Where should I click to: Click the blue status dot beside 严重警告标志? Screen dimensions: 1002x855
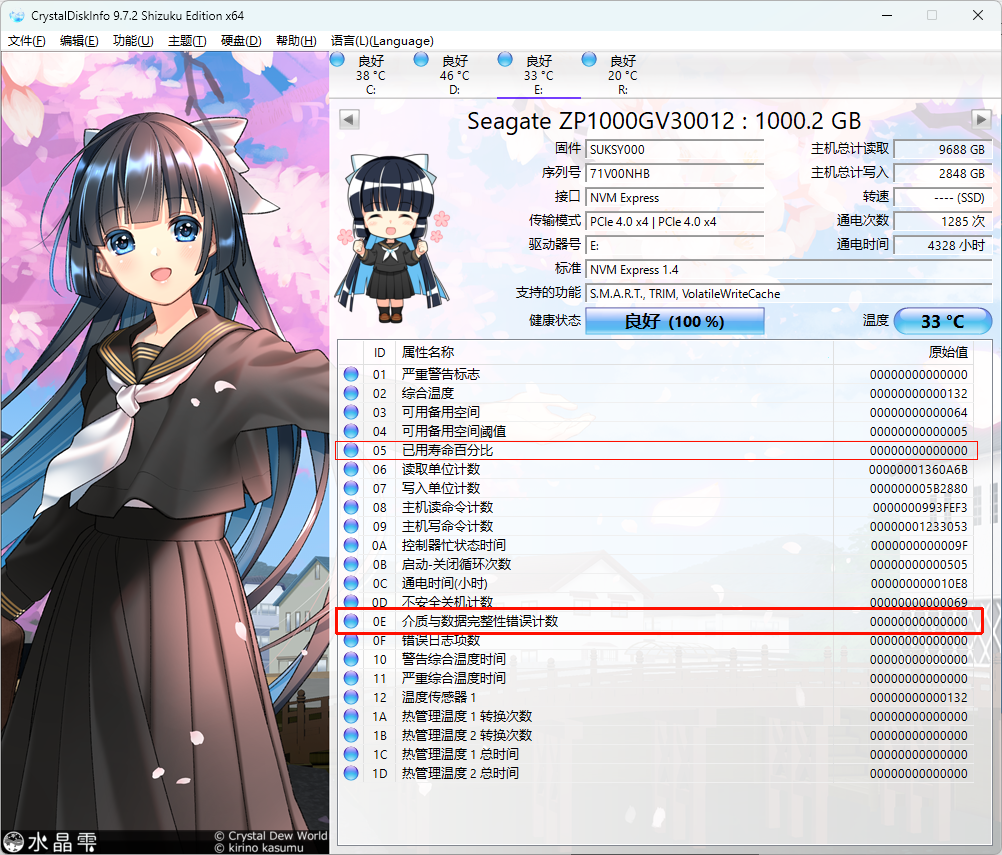pyautogui.click(x=350, y=373)
